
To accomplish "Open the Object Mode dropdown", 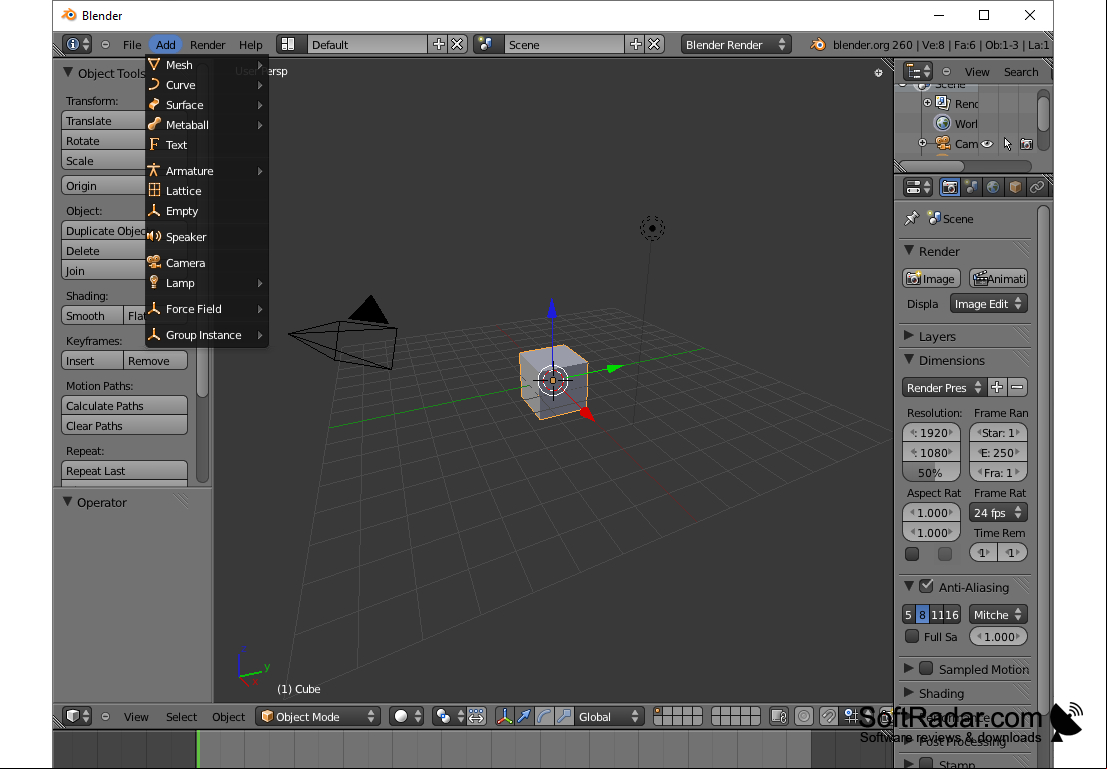I will (x=318, y=717).
